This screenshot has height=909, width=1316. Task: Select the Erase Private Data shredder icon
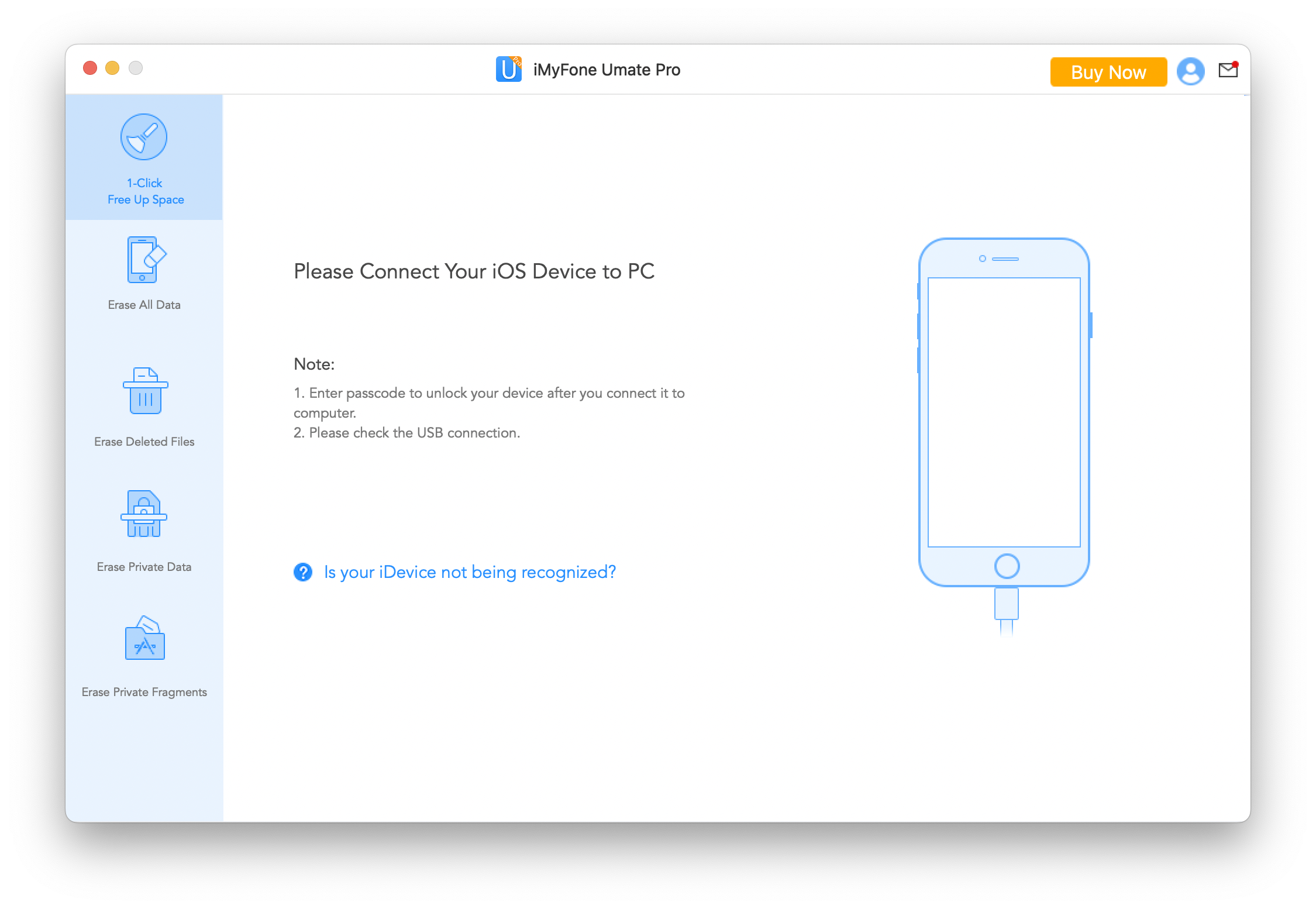[144, 514]
